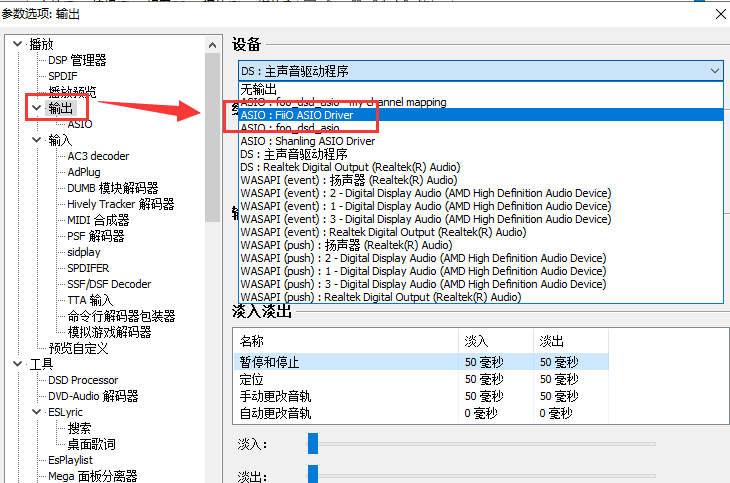The image size is (730, 483).
Task: Collapse the 输出 tree node
Action: coord(37,108)
